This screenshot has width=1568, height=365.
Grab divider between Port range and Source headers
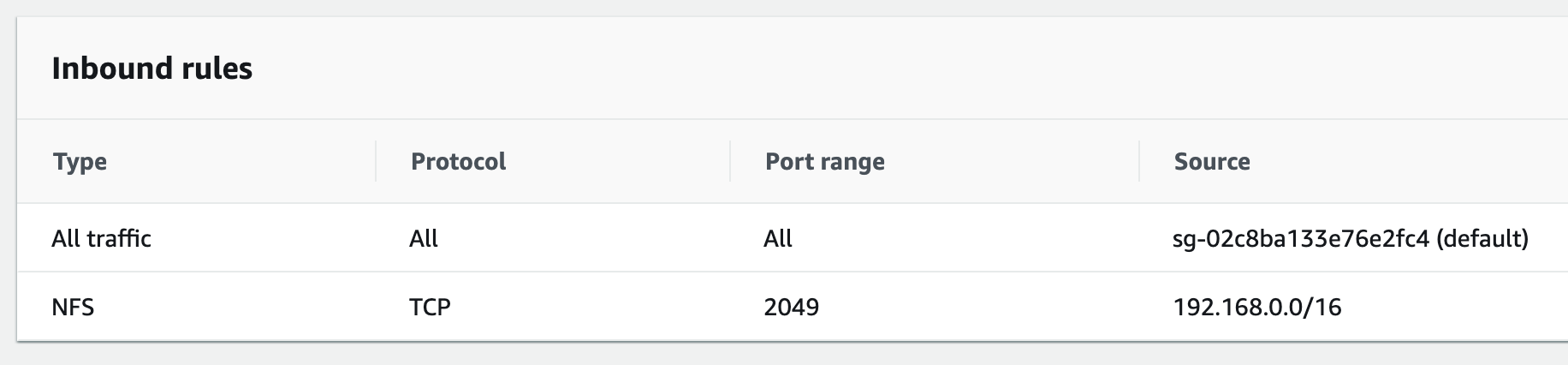1139,162
